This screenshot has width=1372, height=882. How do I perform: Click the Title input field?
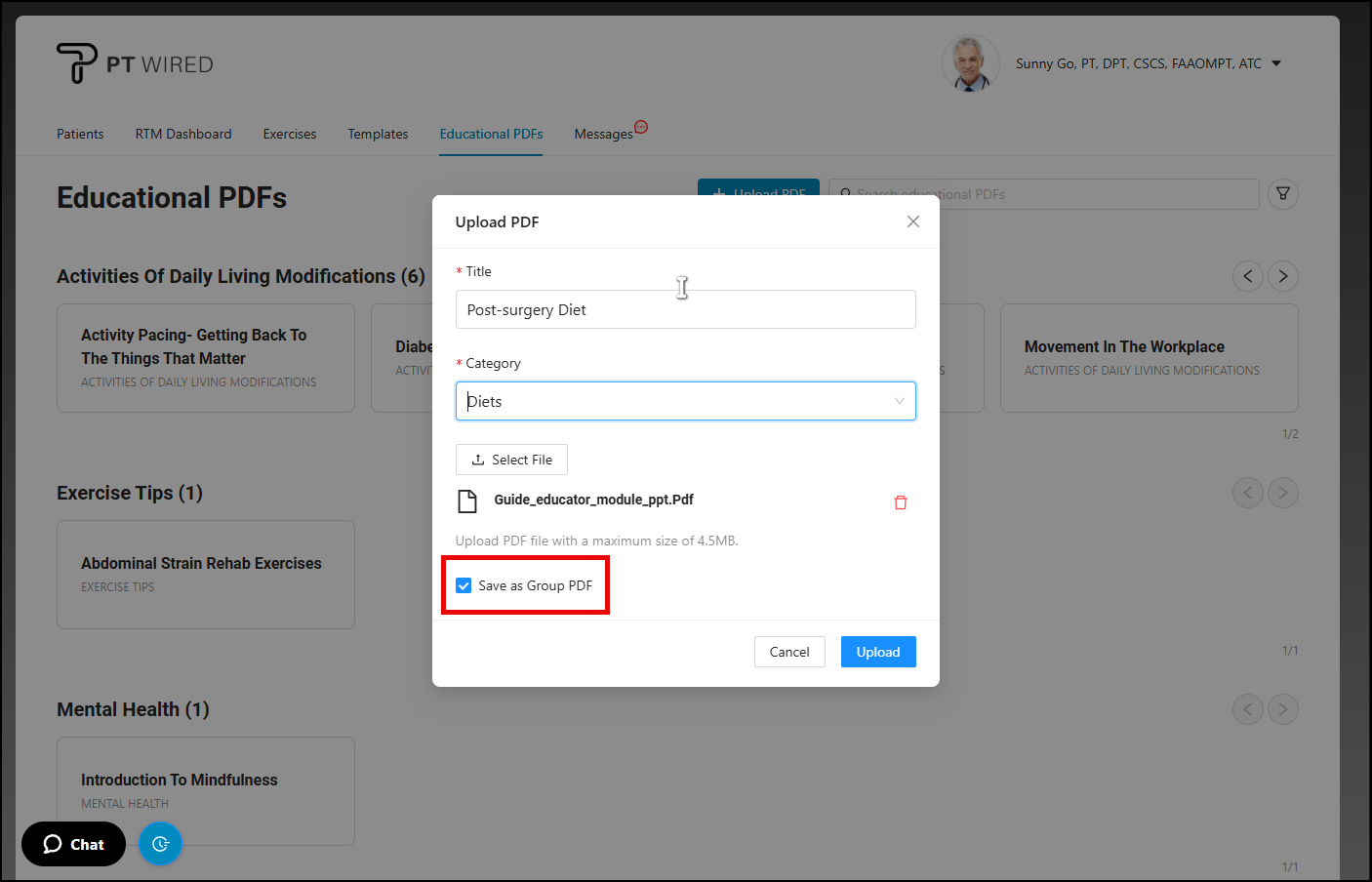pyautogui.click(x=685, y=309)
